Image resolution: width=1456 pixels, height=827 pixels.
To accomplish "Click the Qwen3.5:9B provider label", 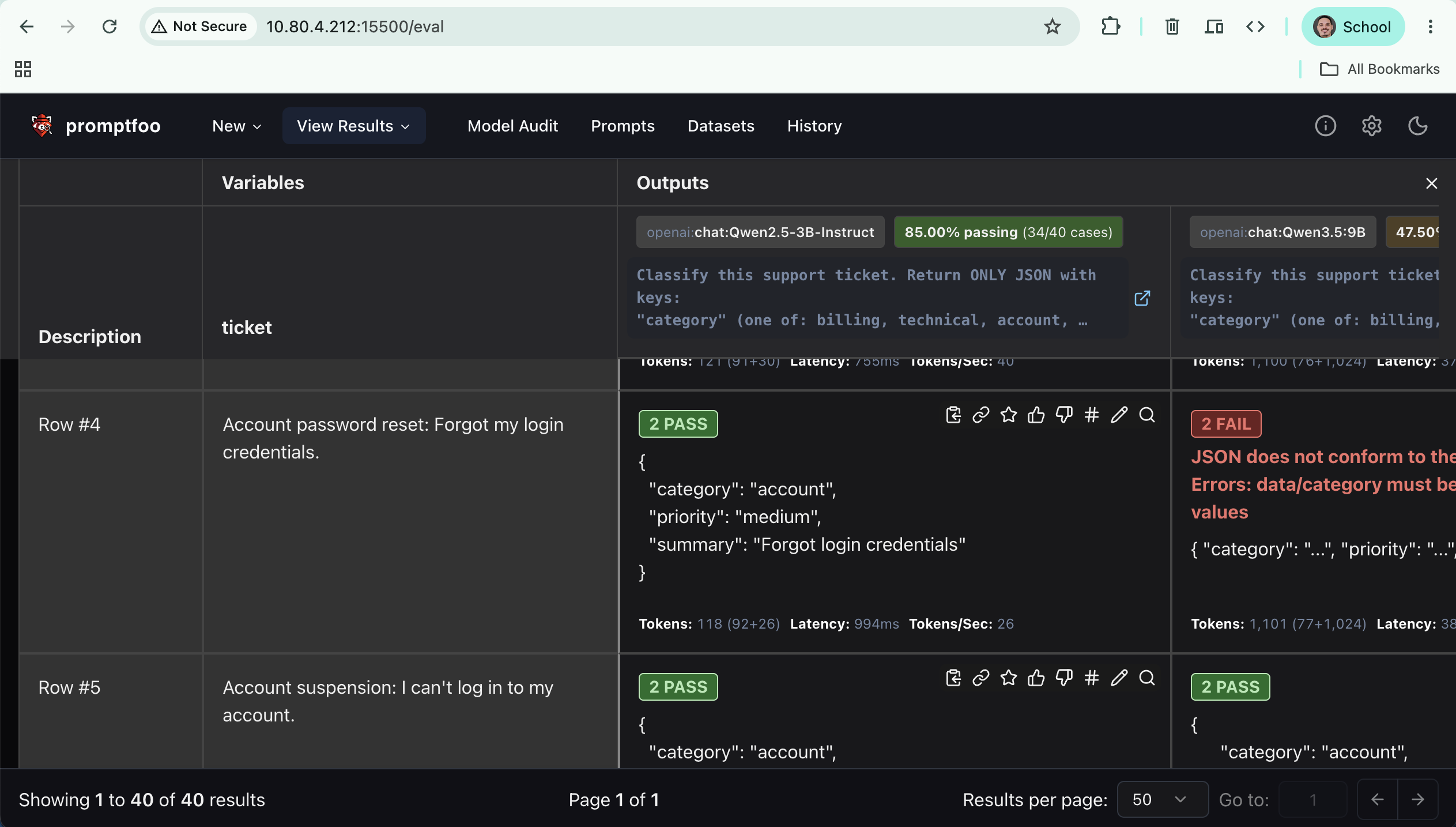I will point(1283,232).
